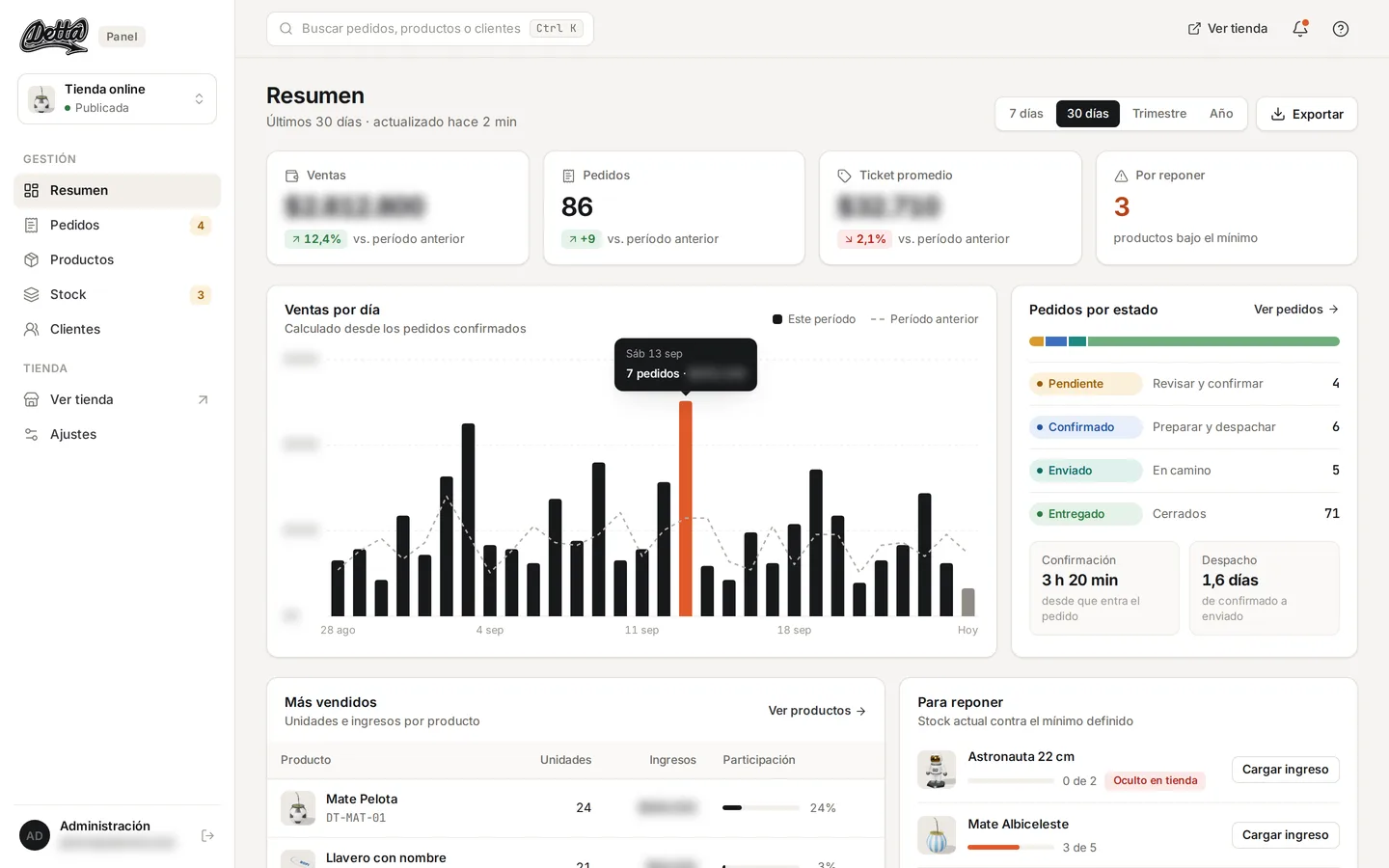Viewport: 1389px width, 868px height.
Task: Open Ver tienda link in top bar
Action: coord(1228,29)
